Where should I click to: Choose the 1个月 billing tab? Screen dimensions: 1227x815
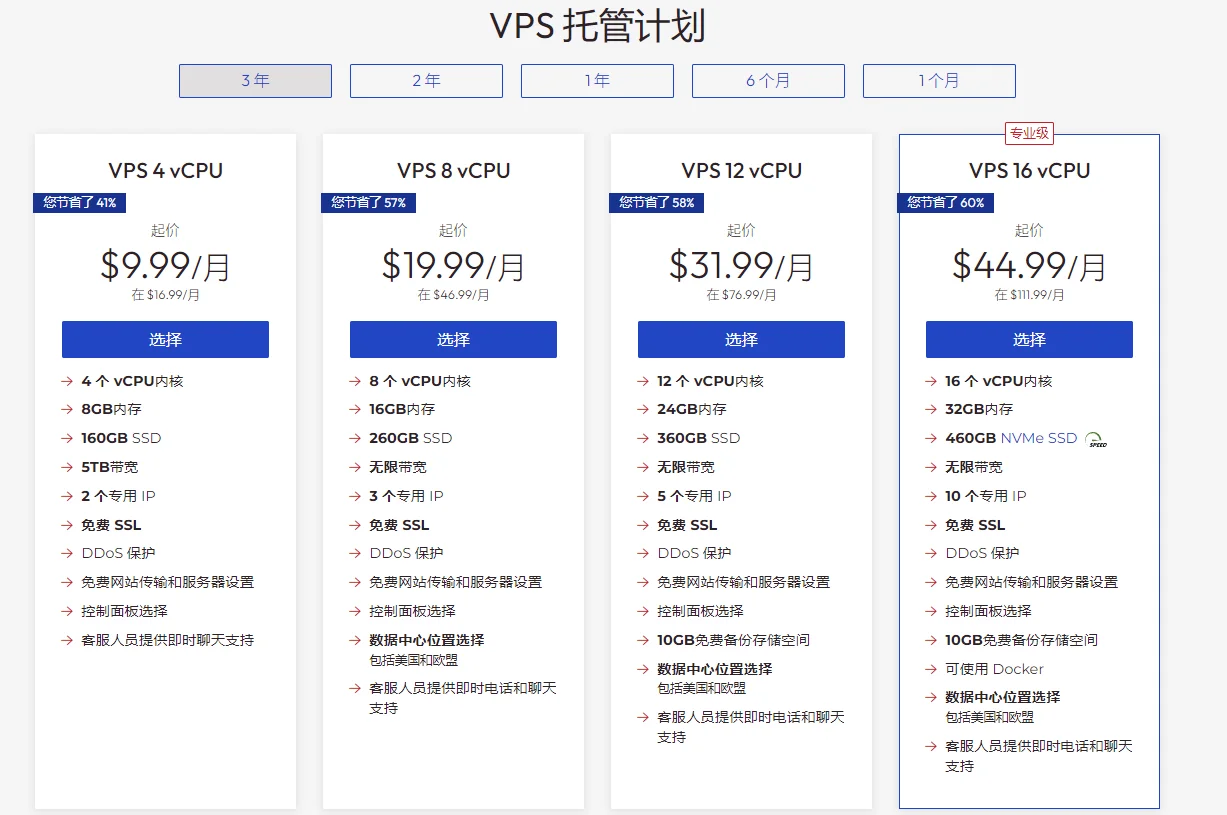pyautogui.click(x=939, y=81)
